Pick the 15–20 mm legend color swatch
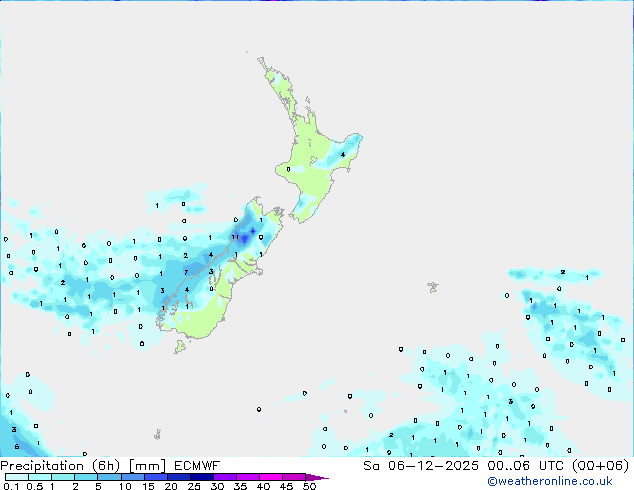This screenshot has width=634, height=490. click(155, 477)
